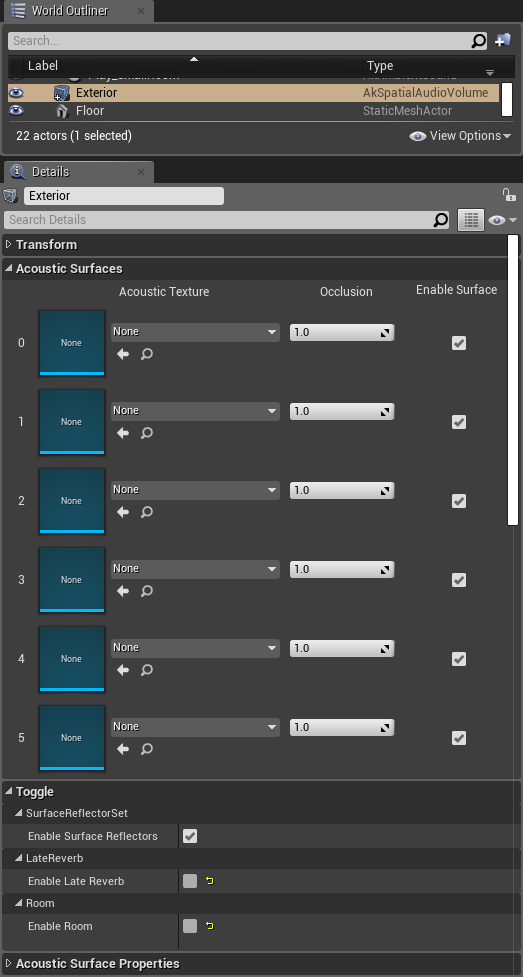Screen dimensions: 523x977
Task: Click the Floor static mesh icon in the outliner
Action: point(61,111)
